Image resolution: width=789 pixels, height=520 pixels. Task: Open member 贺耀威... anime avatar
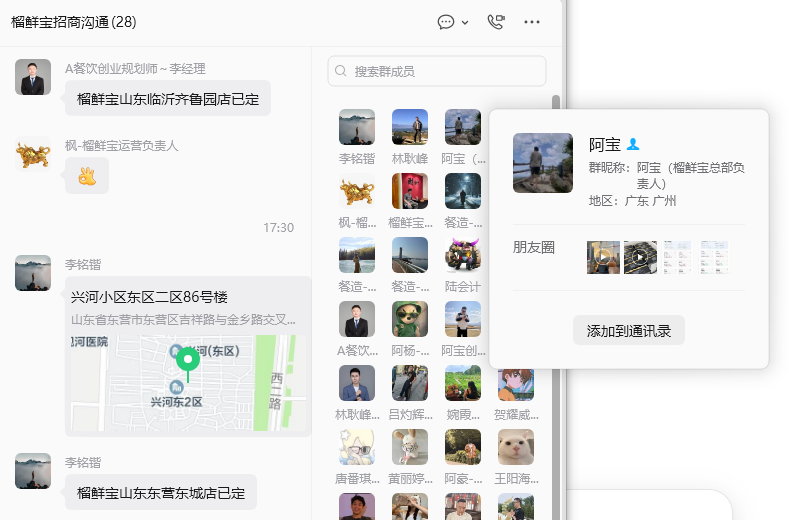click(x=516, y=385)
